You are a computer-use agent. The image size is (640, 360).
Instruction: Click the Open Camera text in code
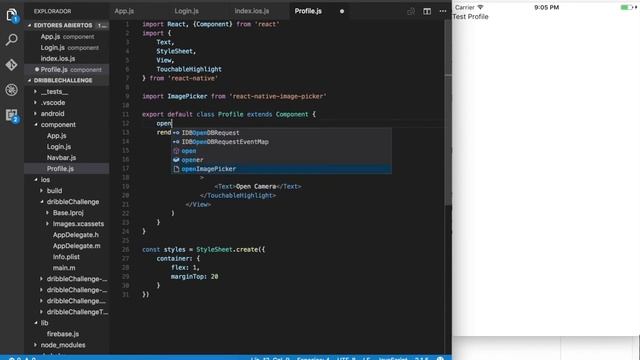(x=256, y=187)
